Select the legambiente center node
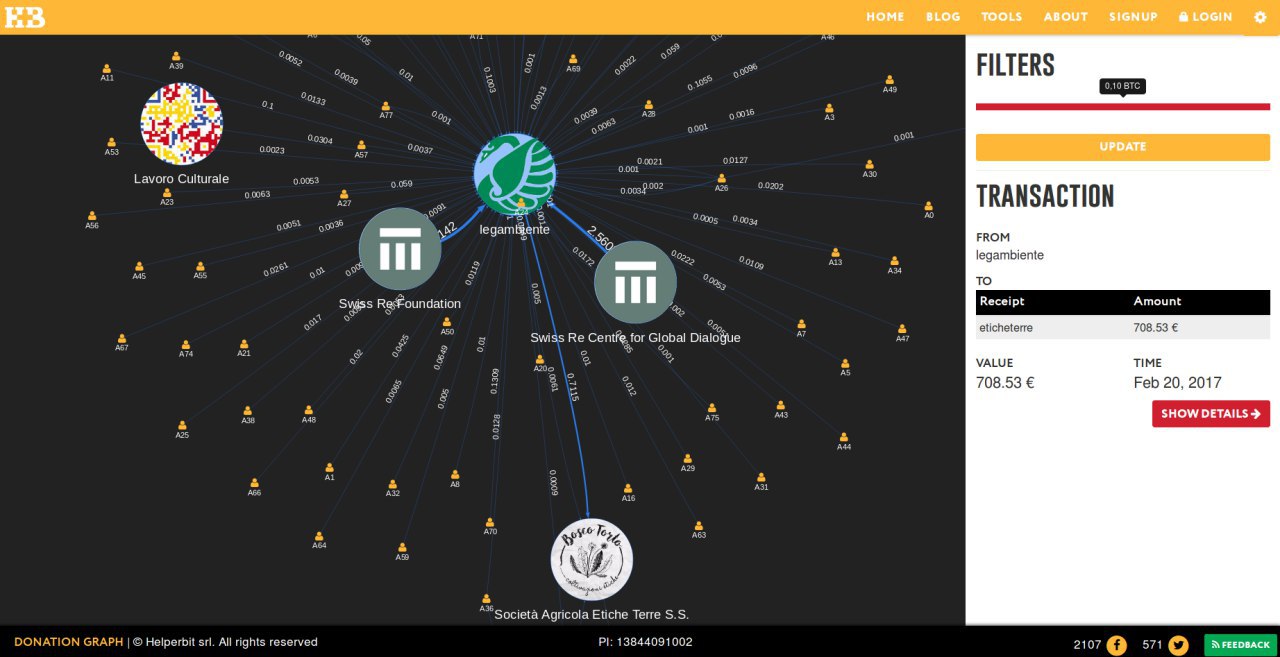Image resolution: width=1280 pixels, height=657 pixels. pos(514,174)
